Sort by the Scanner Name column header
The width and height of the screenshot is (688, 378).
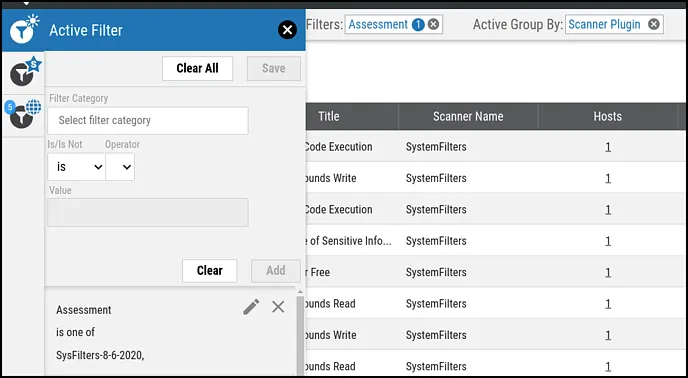coord(468,116)
